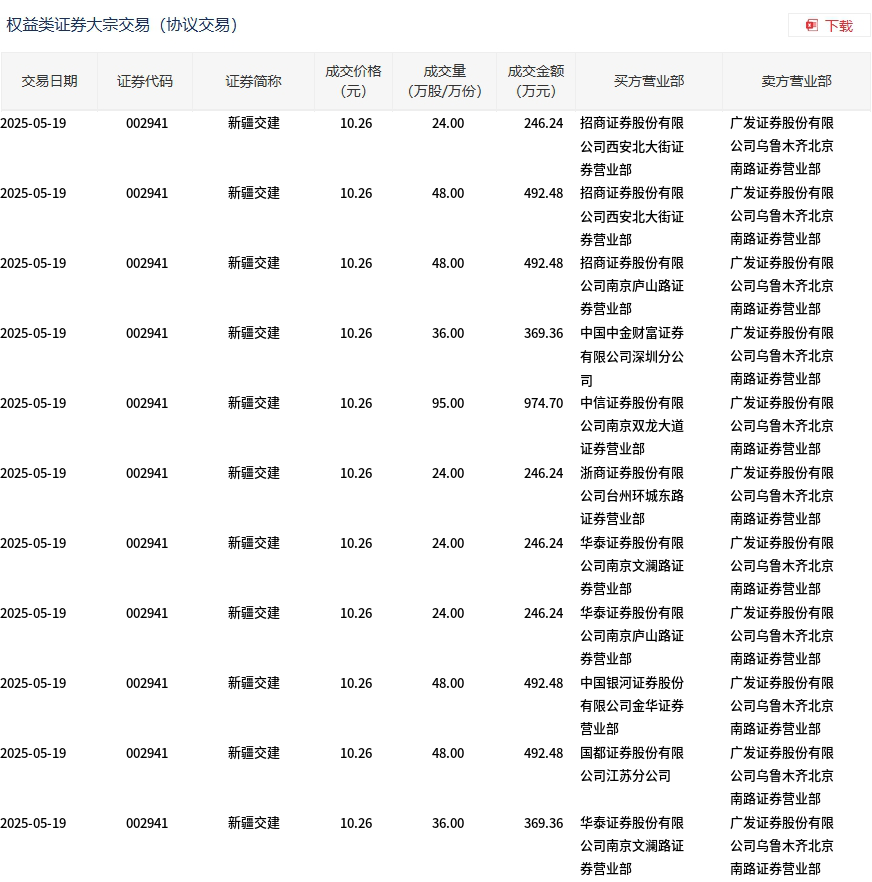Click the 证券简称 column header
Image resolution: width=872 pixels, height=882 pixels.
tap(253, 81)
